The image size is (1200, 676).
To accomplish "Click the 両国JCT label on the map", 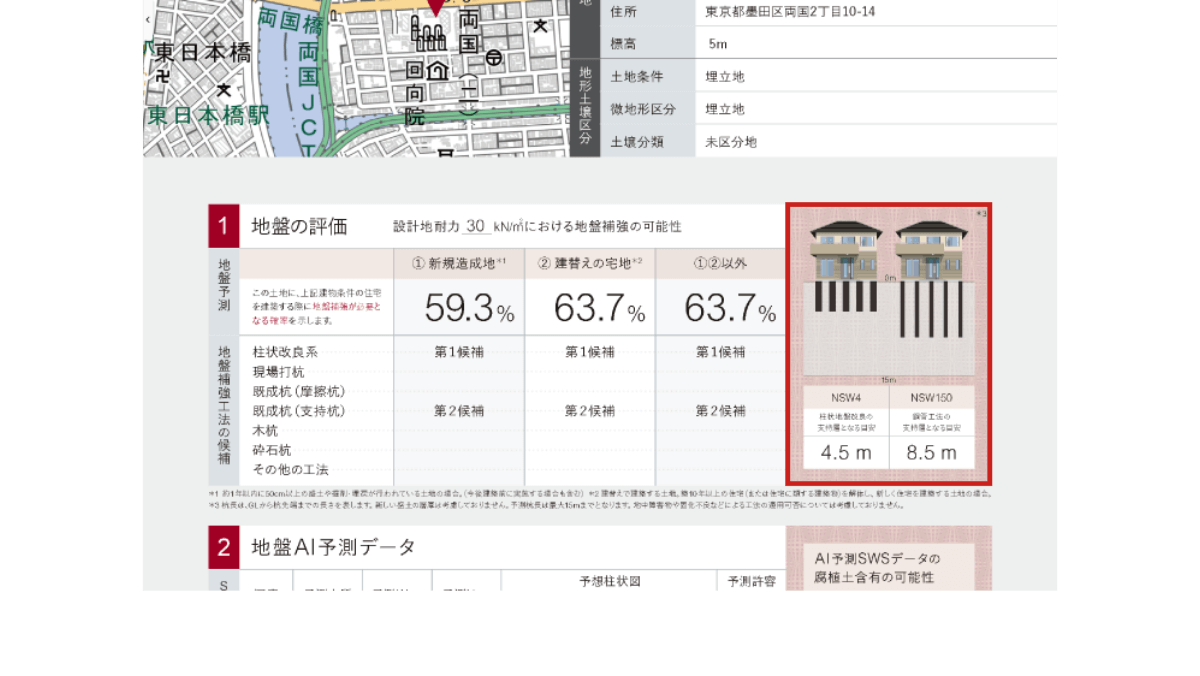I will 308,100.
